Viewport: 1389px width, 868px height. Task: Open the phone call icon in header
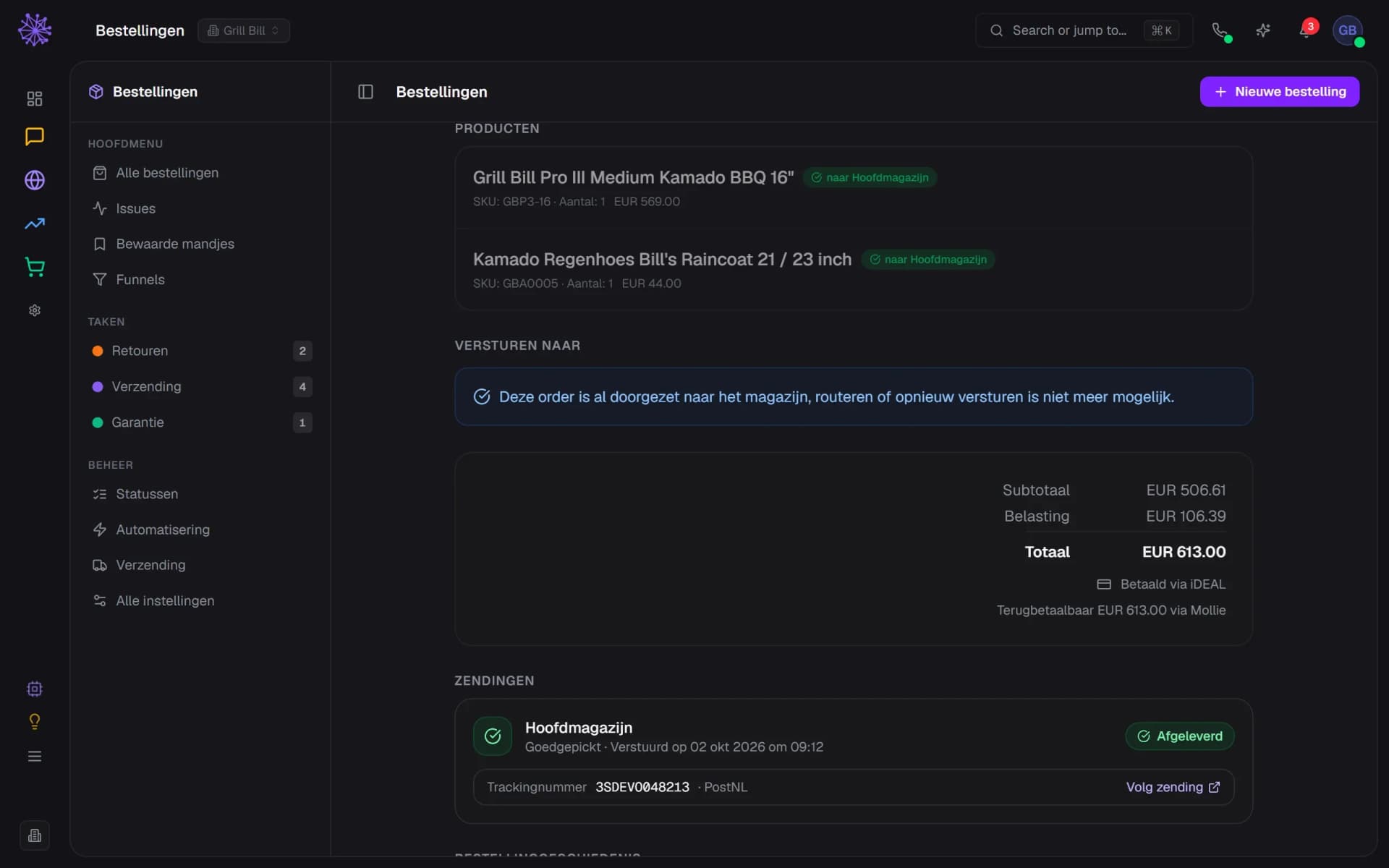click(1220, 30)
